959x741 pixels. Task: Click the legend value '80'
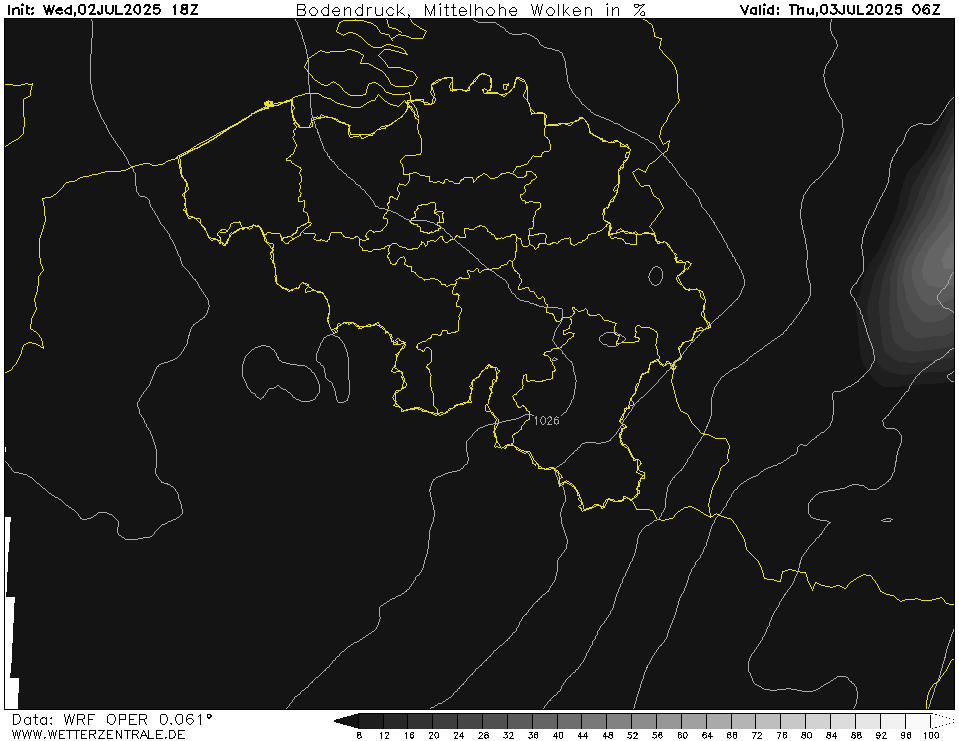(x=806, y=735)
